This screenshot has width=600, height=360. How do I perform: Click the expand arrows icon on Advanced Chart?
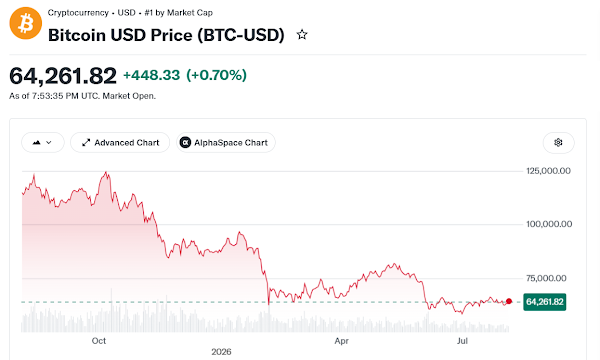coord(86,143)
